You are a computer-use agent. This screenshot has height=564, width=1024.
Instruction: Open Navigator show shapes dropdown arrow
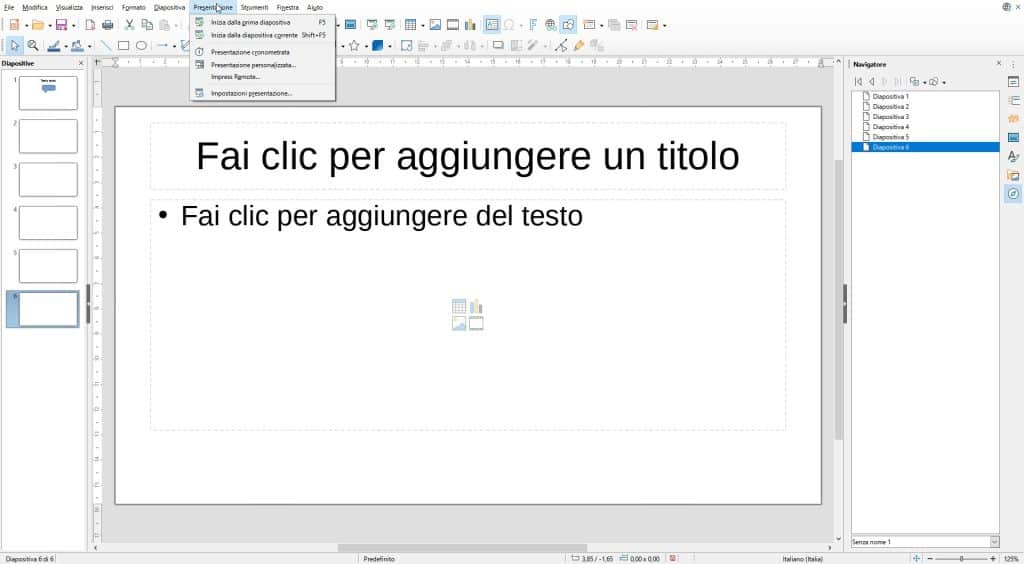pos(944,82)
